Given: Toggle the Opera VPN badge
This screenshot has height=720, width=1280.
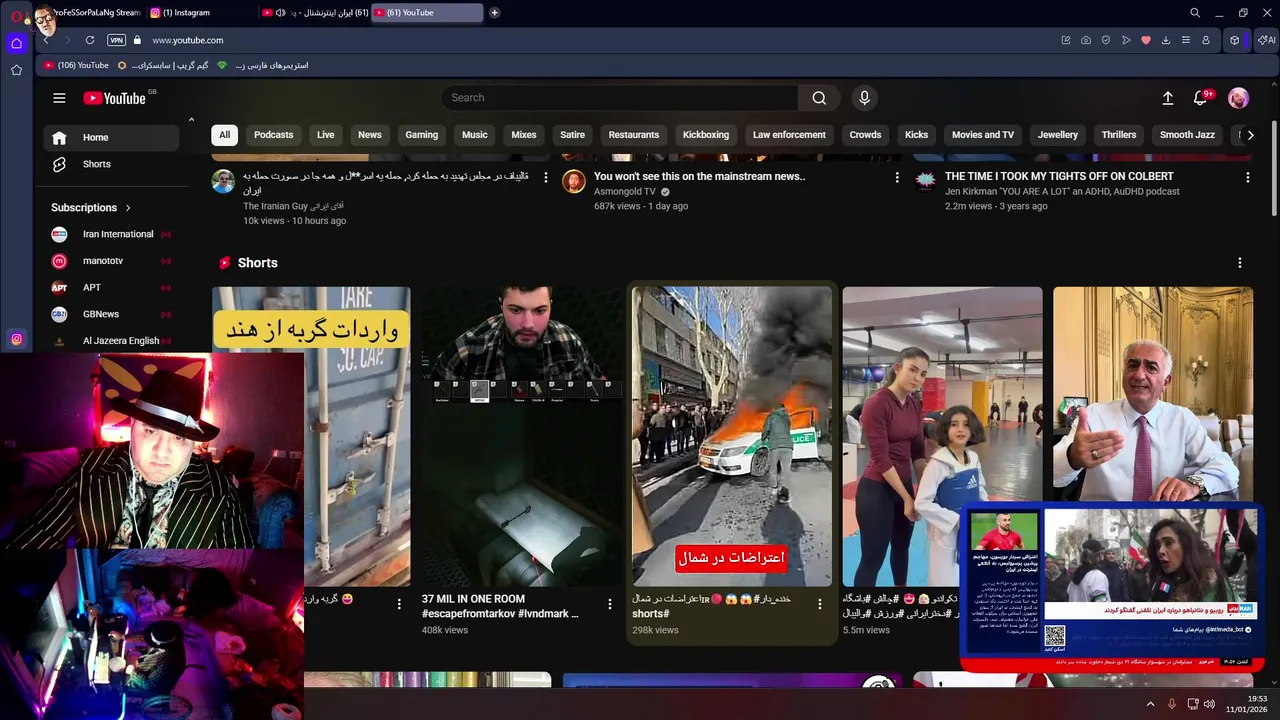Looking at the screenshot, I should coord(116,40).
